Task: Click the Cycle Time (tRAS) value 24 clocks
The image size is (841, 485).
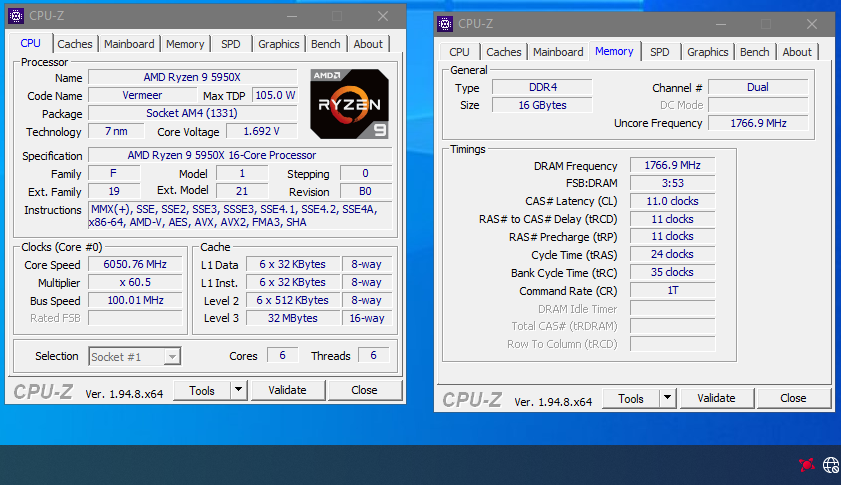Action: tap(672, 254)
